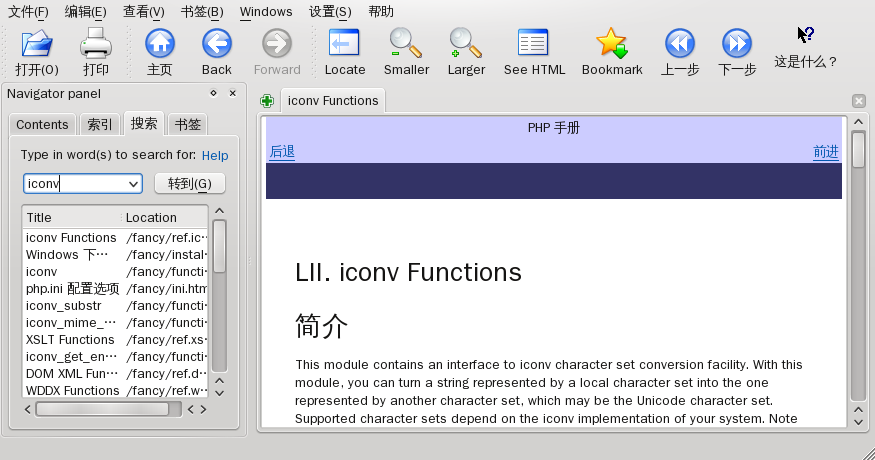Go to the Home page (主页) icon
Viewport: 875px width, 460px height.
point(160,44)
